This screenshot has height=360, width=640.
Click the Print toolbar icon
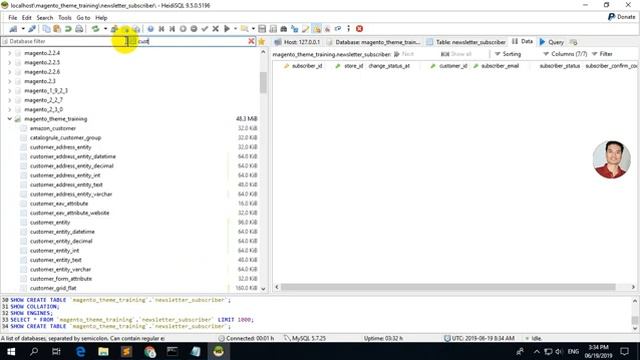pyautogui.click(x=79, y=29)
